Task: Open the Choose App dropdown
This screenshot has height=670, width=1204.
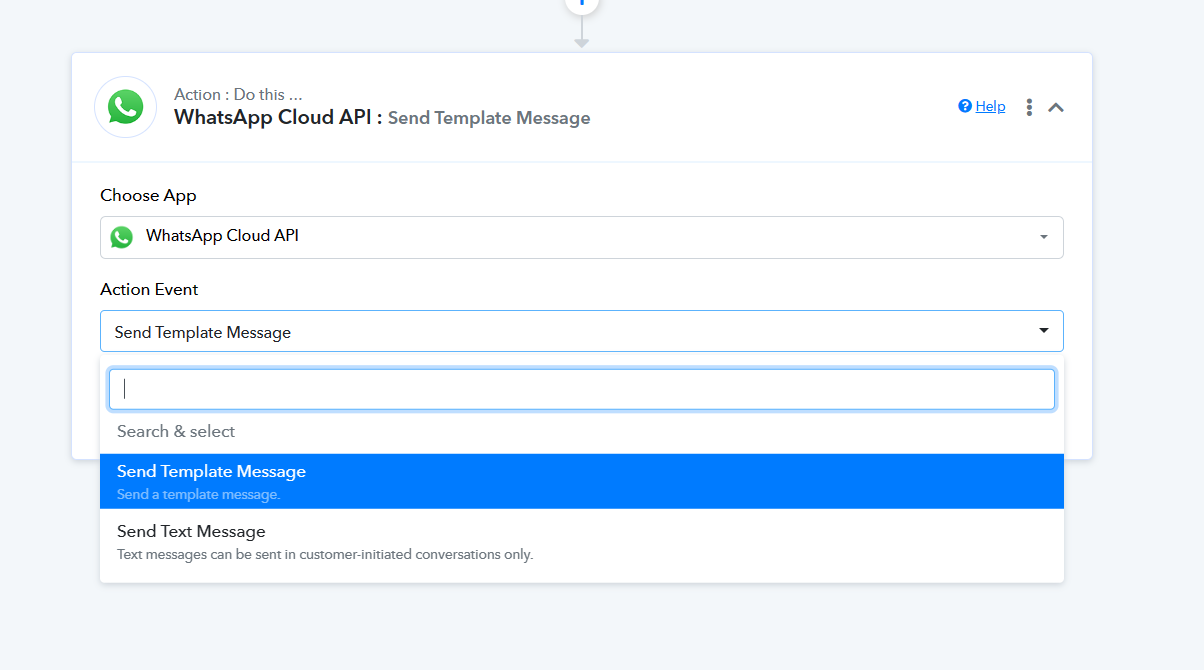Action: click(582, 237)
